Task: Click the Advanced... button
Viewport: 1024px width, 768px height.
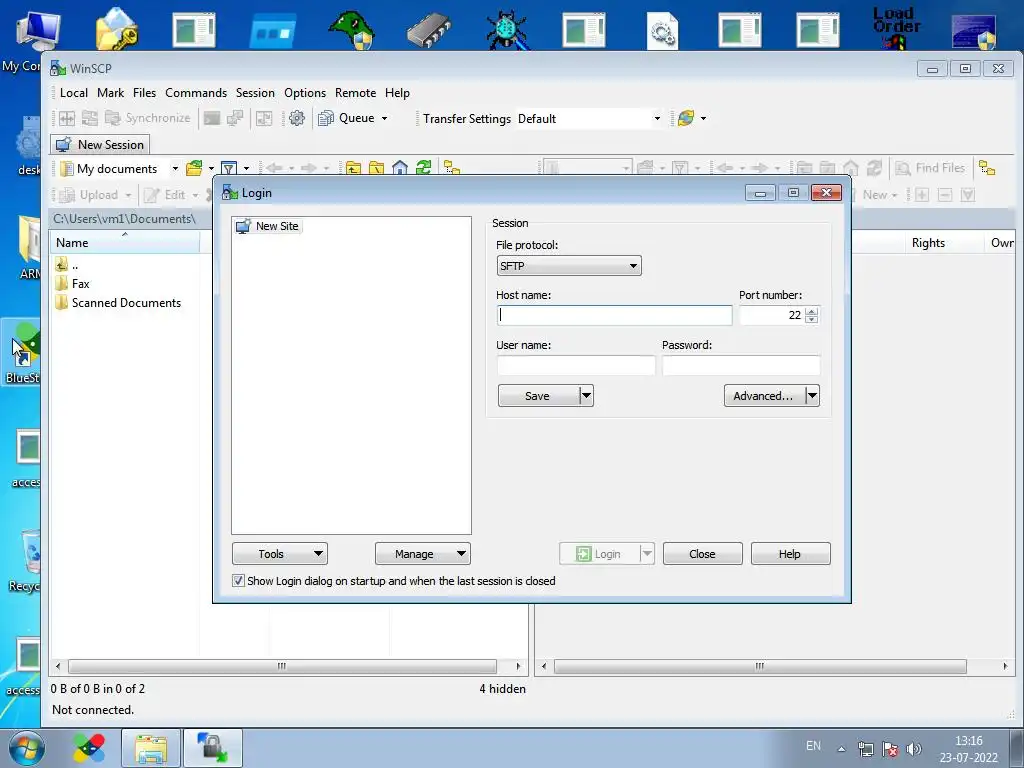Action: (x=764, y=396)
